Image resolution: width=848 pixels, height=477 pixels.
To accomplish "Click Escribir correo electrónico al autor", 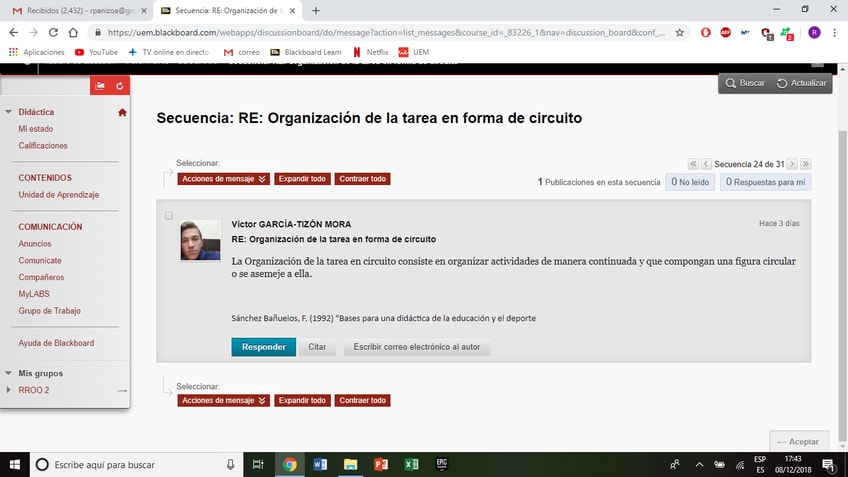I will point(416,347).
